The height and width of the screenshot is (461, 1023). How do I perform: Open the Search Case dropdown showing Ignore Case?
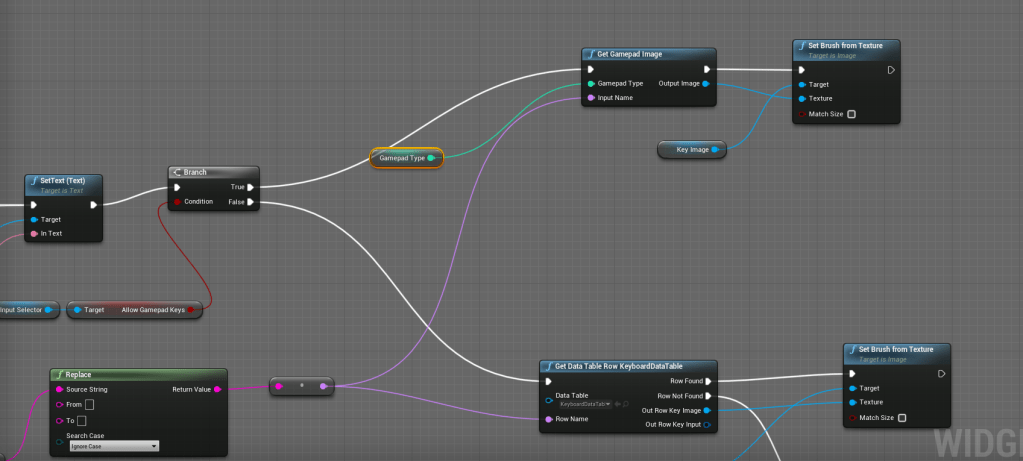[112, 446]
